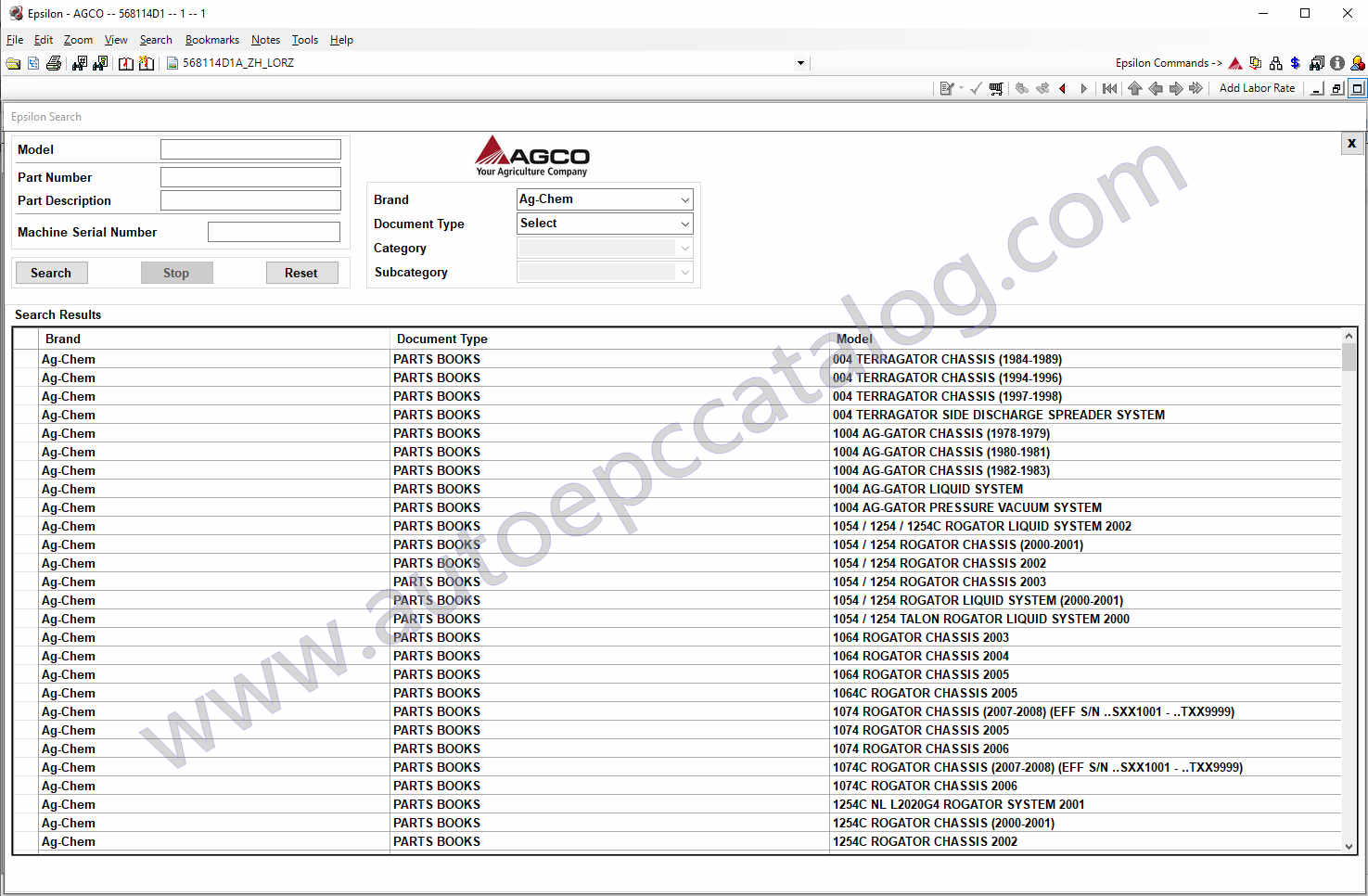Click the gray information circle icon
Image resolution: width=1368 pixels, height=896 pixels.
pos(1336,63)
